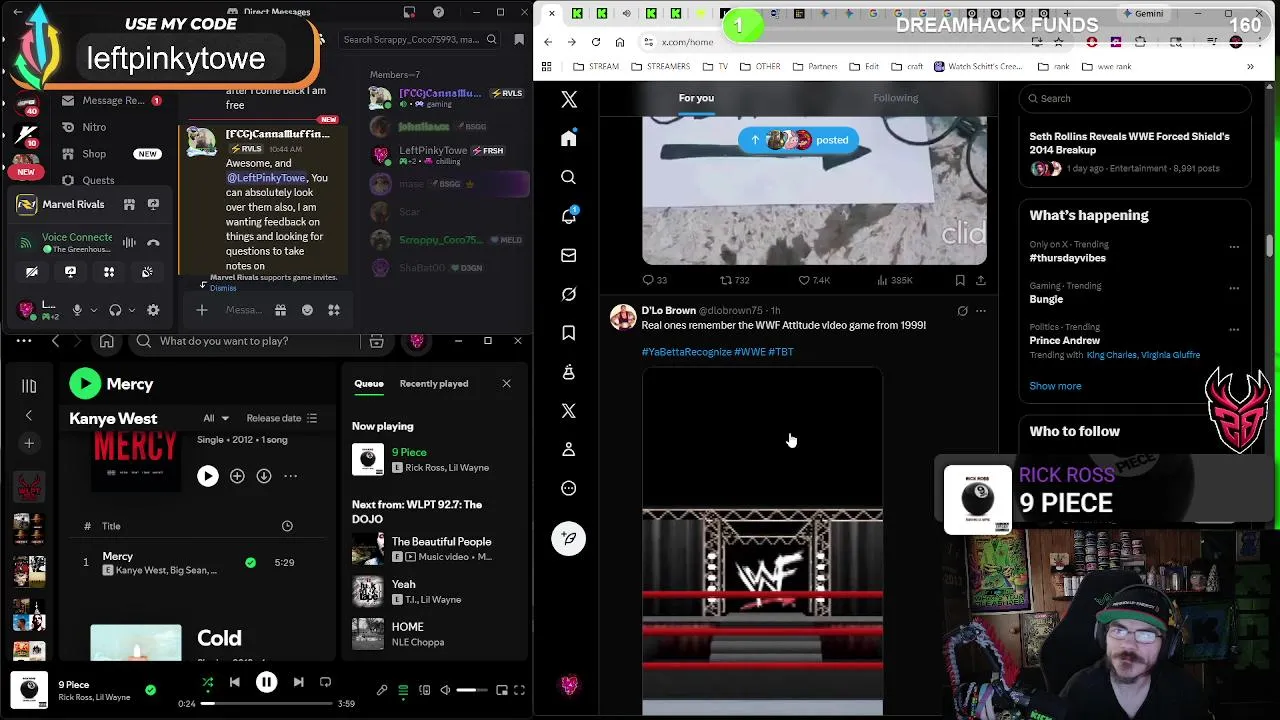Open #YaBettaRecognize hashtag link

click(687, 352)
